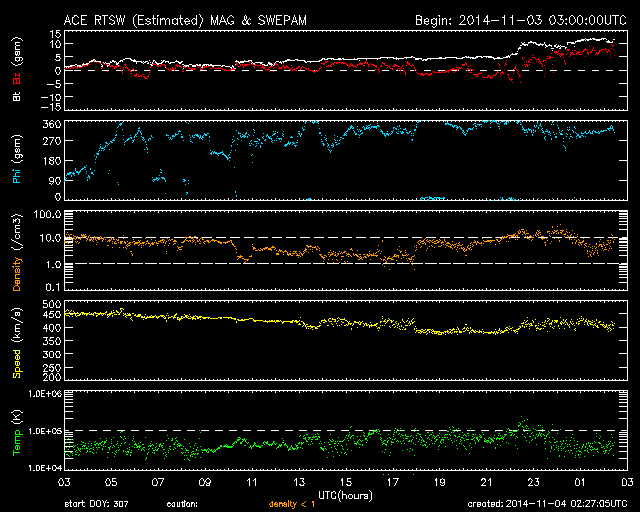Click the '13' hour label on the time axis
This screenshot has height=512, width=640.
click(299, 482)
